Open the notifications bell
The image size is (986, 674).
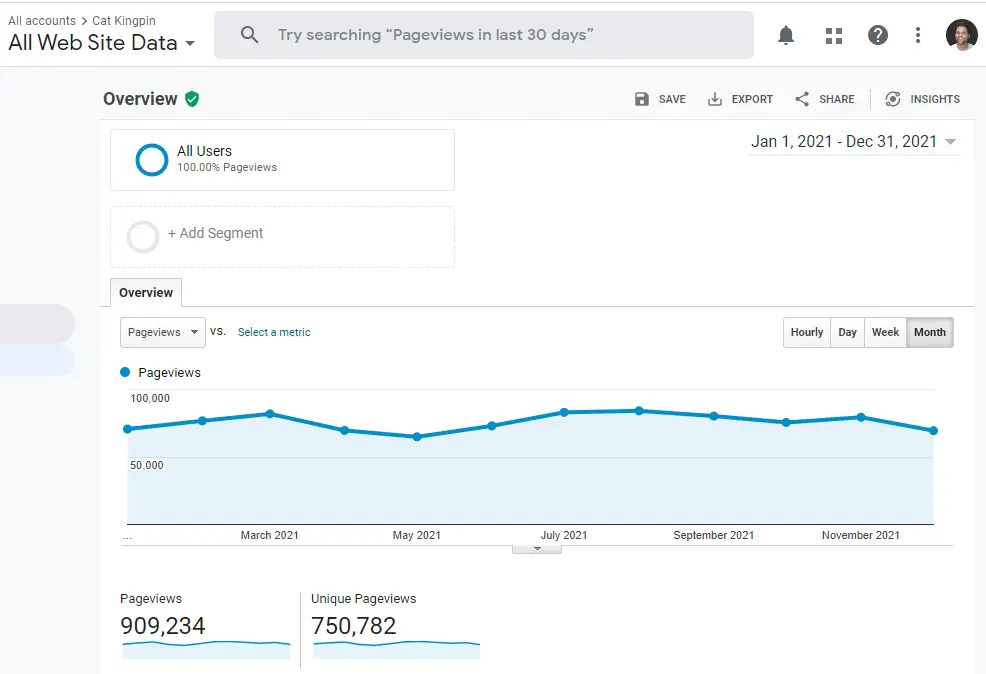pos(786,36)
